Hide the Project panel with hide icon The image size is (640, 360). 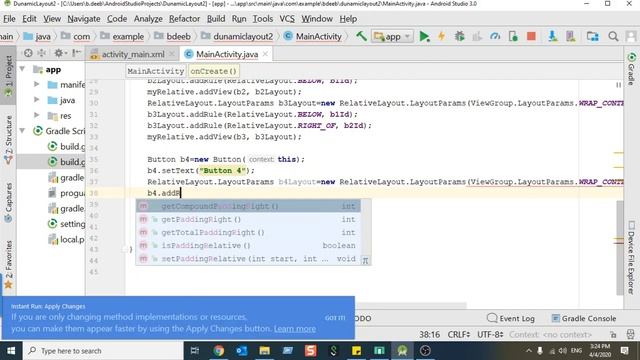click(76, 53)
